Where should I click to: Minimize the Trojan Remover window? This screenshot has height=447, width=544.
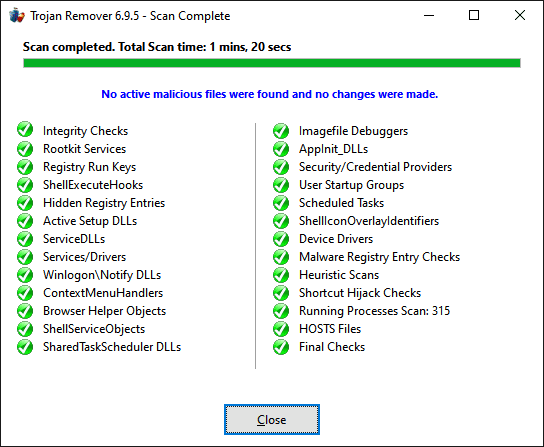429,15
